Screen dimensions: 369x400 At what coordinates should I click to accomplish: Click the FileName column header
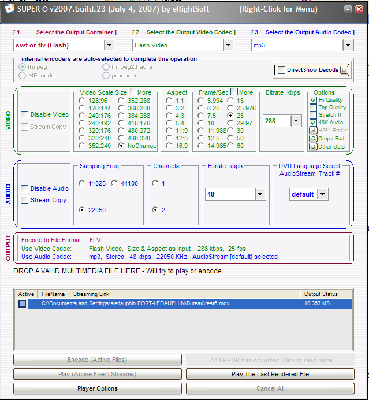point(53,294)
